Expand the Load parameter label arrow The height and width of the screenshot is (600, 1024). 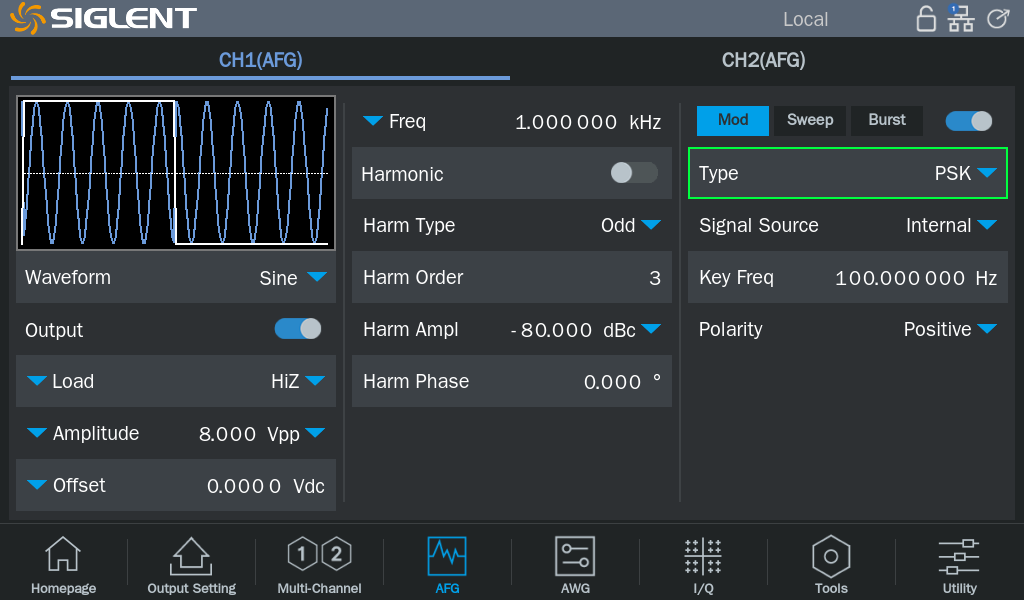coord(37,381)
